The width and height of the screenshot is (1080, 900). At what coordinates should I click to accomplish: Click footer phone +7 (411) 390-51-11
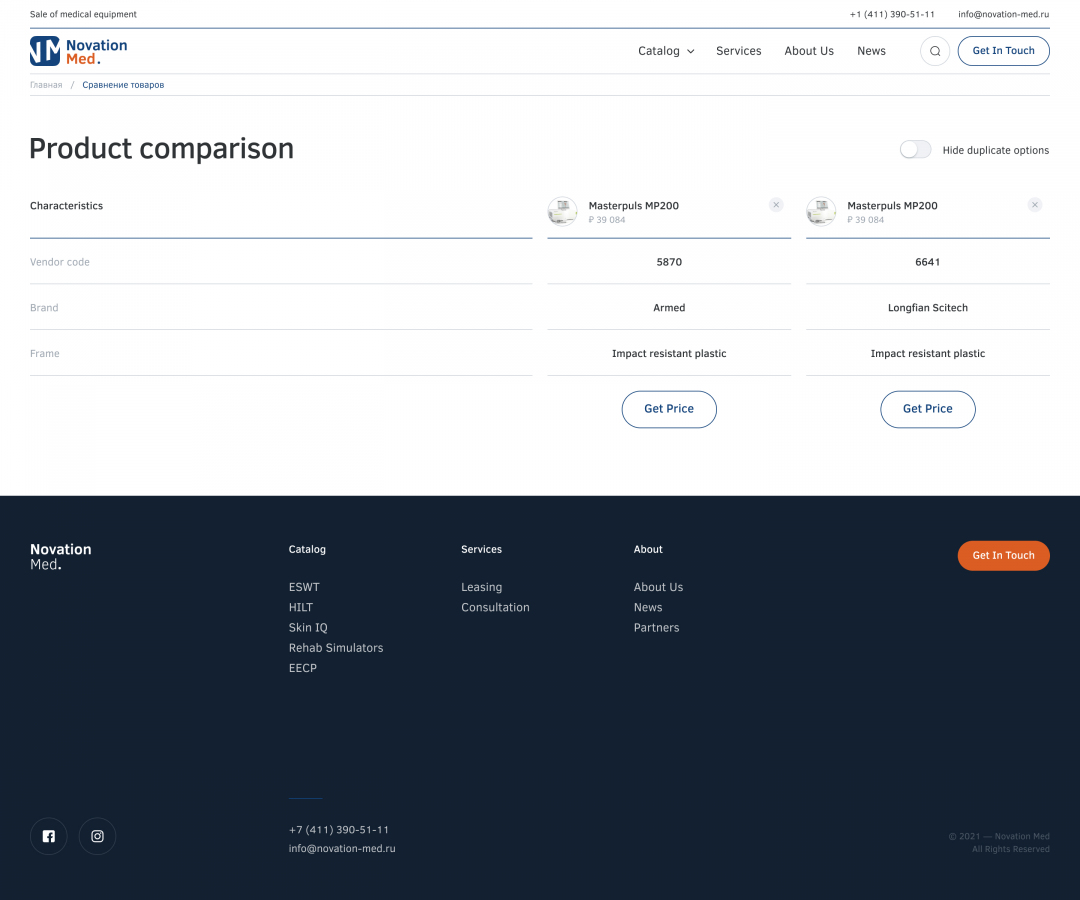point(339,830)
